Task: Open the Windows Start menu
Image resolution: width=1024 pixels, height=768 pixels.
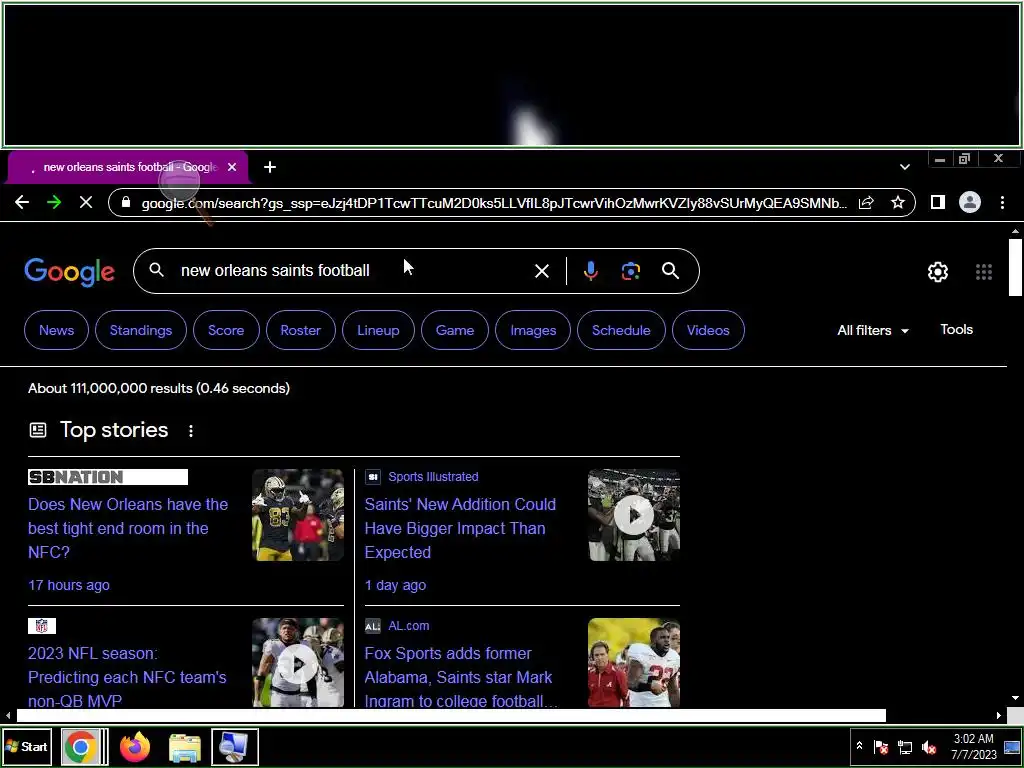Action: pyautogui.click(x=27, y=746)
